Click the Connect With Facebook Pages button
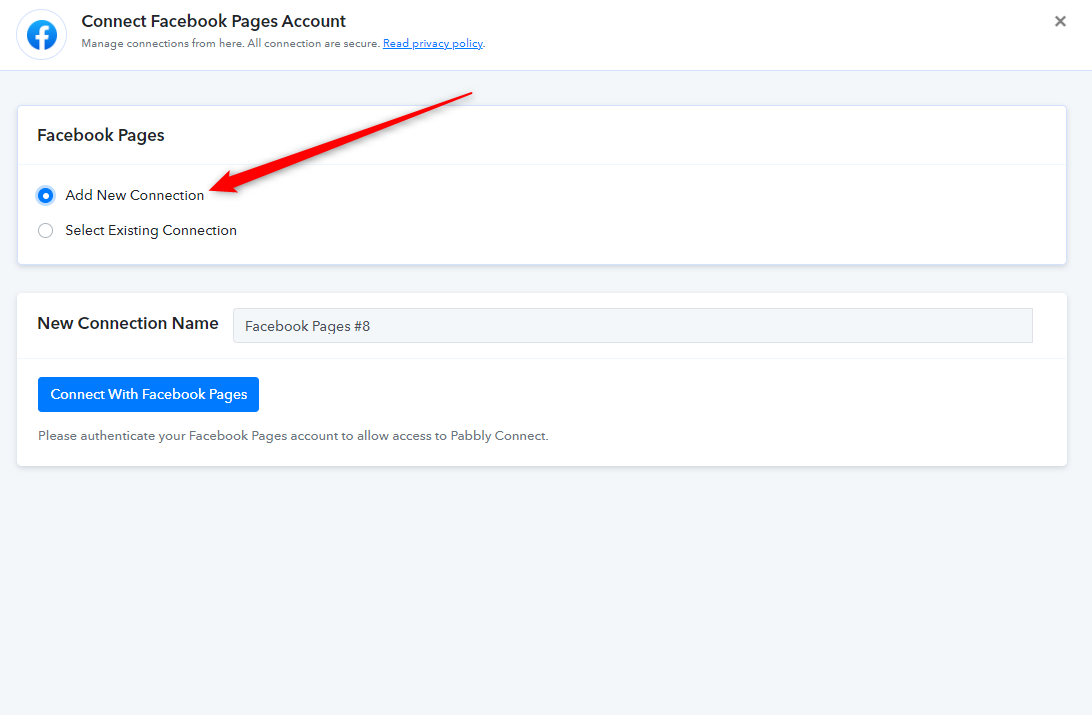This screenshot has width=1092, height=715. (x=148, y=394)
